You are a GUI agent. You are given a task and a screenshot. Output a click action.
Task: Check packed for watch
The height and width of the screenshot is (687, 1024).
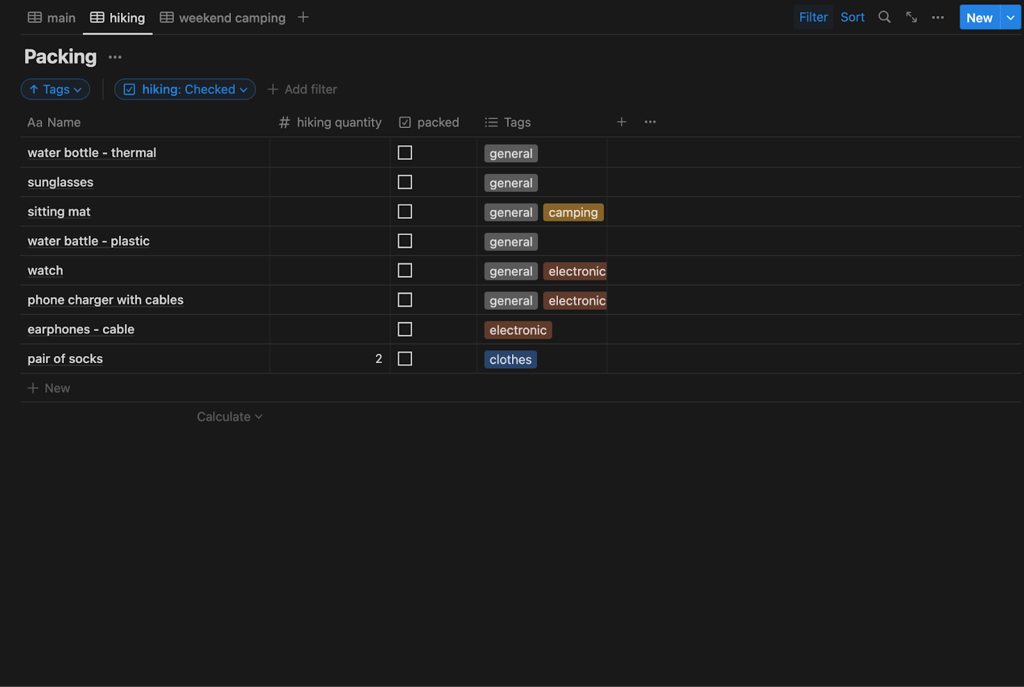coord(405,270)
